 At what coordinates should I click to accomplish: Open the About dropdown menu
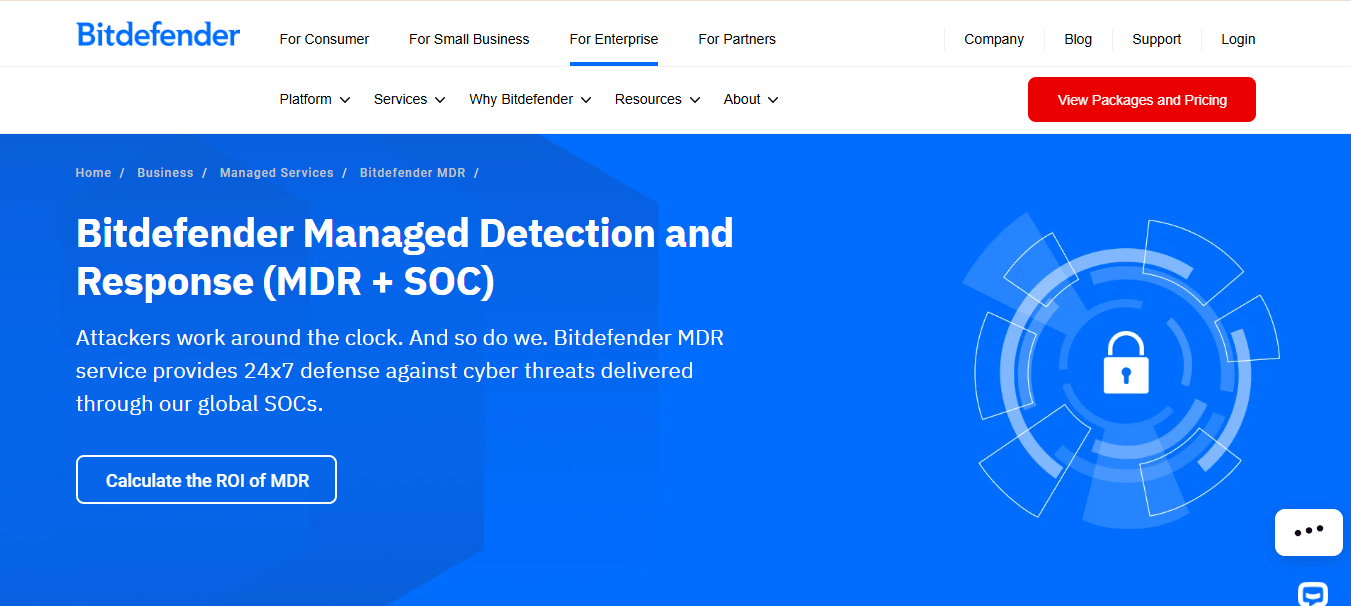(751, 99)
